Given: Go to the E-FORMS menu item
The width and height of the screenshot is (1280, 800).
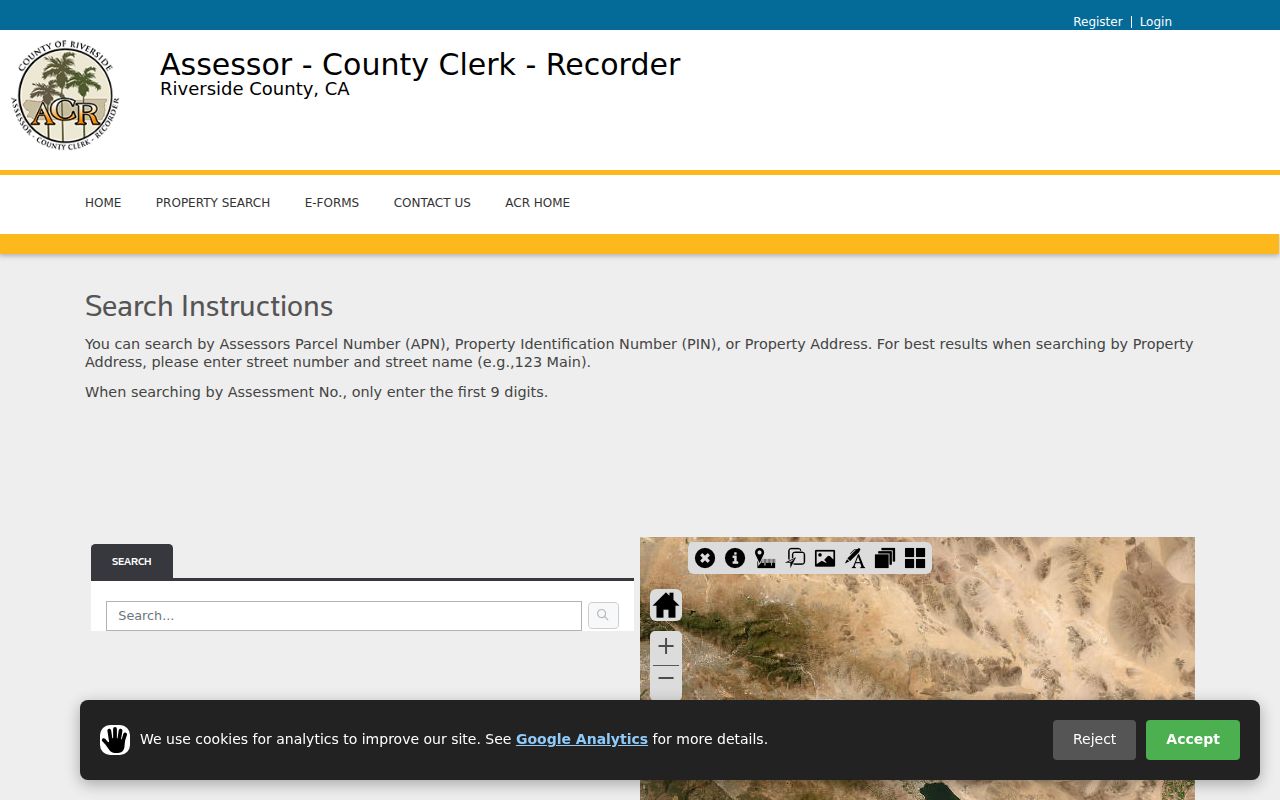Looking at the screenshot, I should (332, 203).
